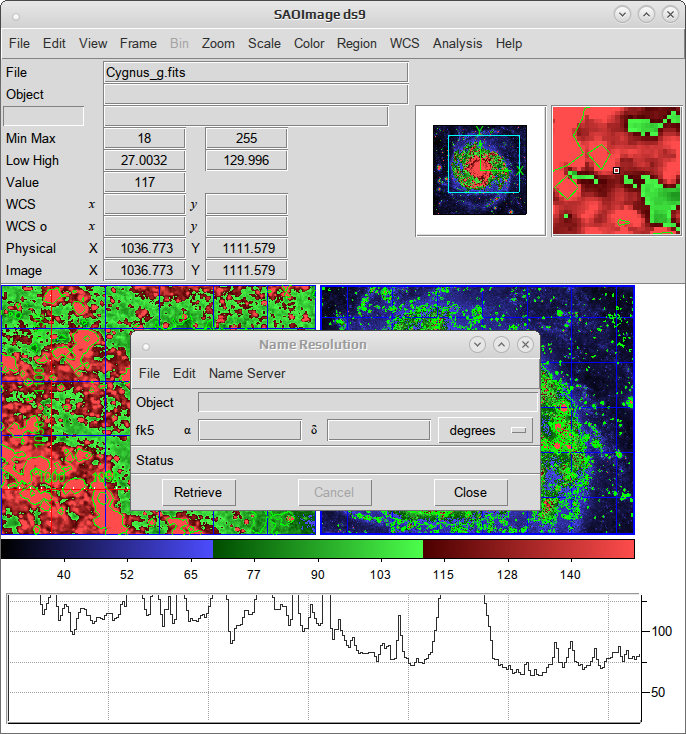Open the Frame menu

pyautogui.click(x=138, y=44)
